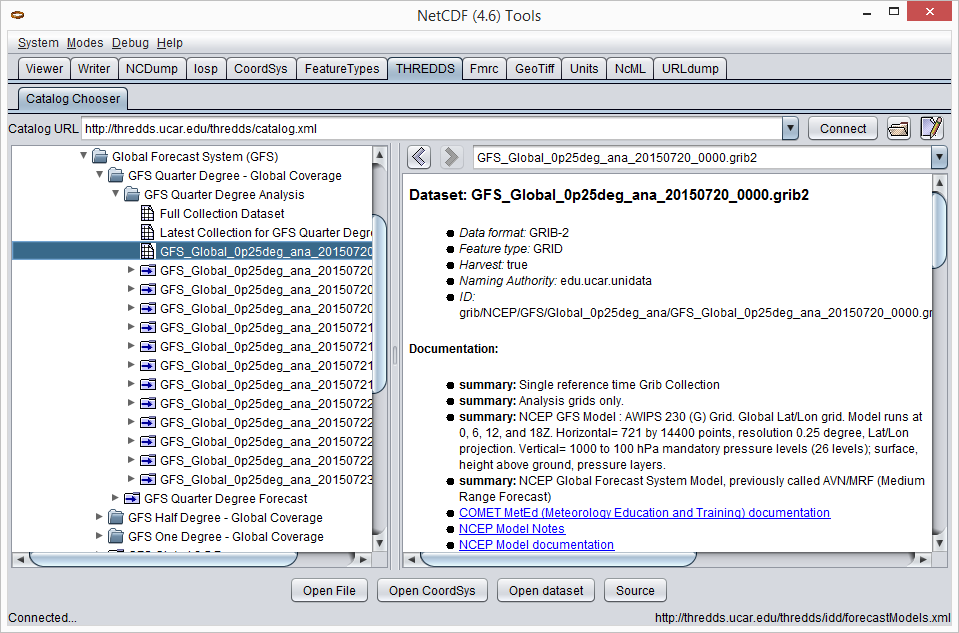Click the GFS Half Degree folder icon
This screenshot has height=633, width=959.
pos(116,518)
